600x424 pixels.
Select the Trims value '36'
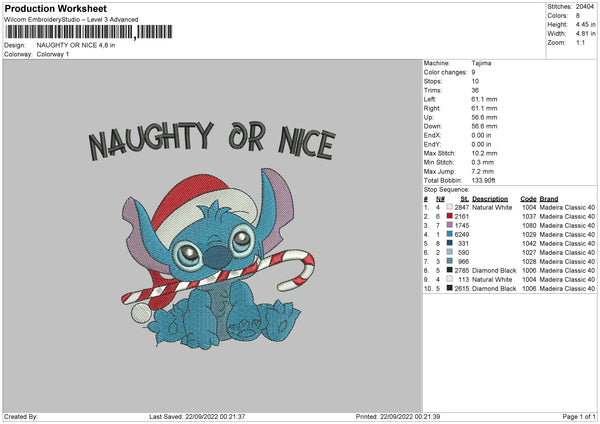[475, 90]
